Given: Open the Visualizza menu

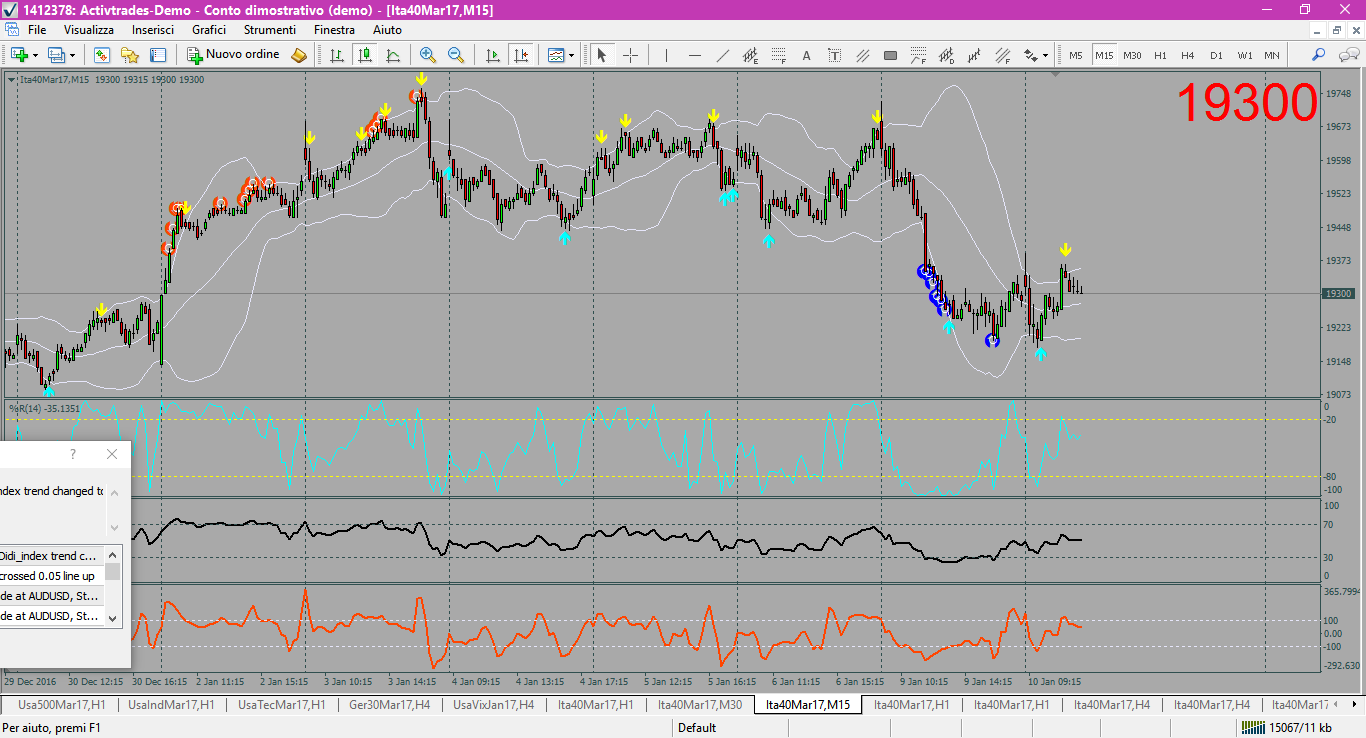Looking at the screenshot, I should pyautogui.click(x=89, y=30).
